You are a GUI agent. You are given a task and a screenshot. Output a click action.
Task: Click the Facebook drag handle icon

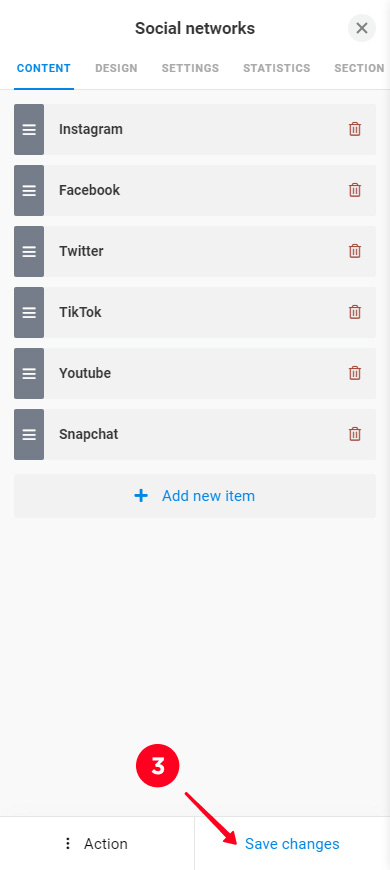click(29, 190)
